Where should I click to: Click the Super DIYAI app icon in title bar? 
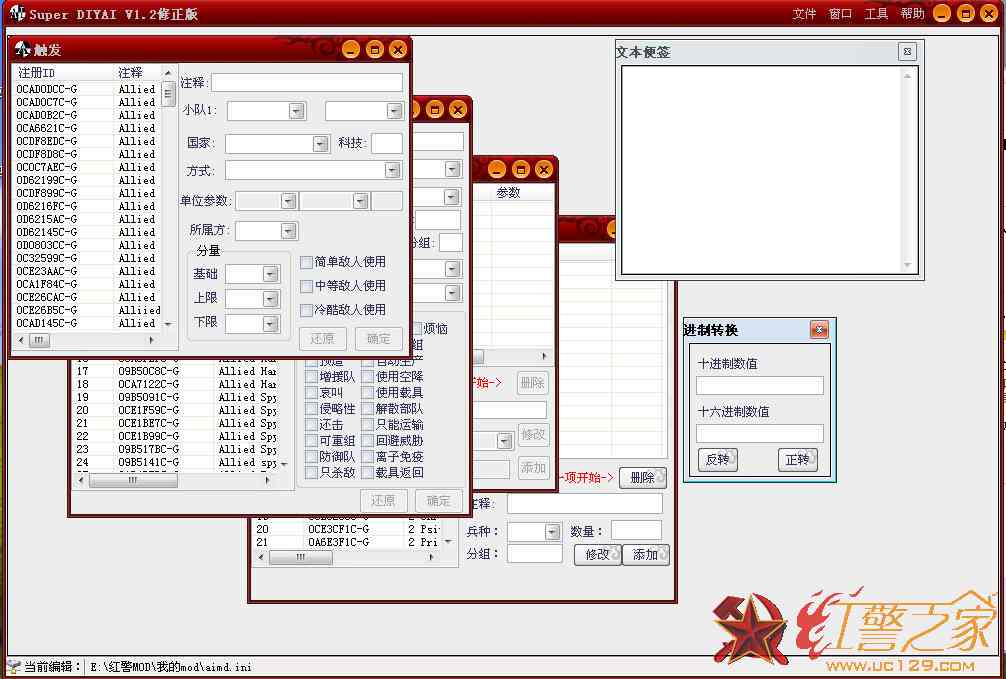point(17,13)
